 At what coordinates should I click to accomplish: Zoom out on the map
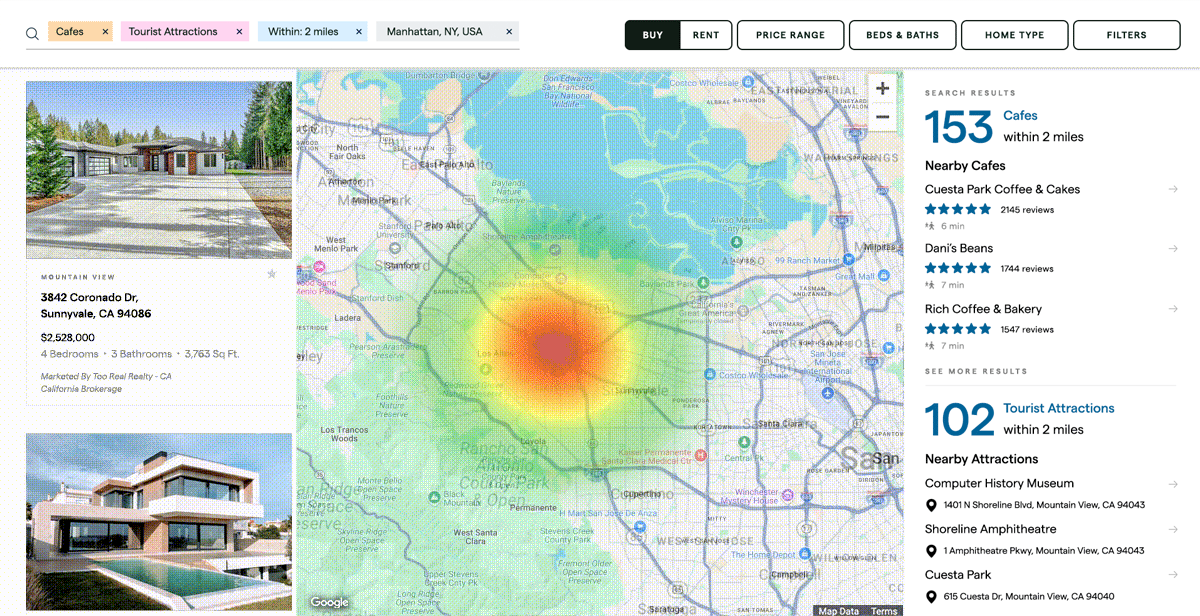(x=882, y=117)
